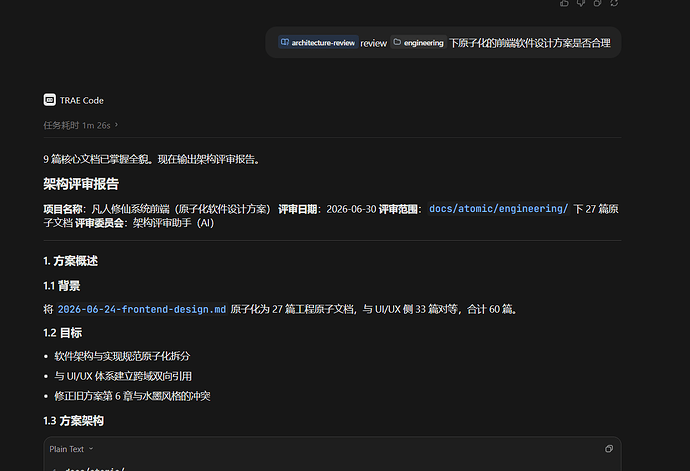Click the regenerate response icon

click(x=614, y=3)
